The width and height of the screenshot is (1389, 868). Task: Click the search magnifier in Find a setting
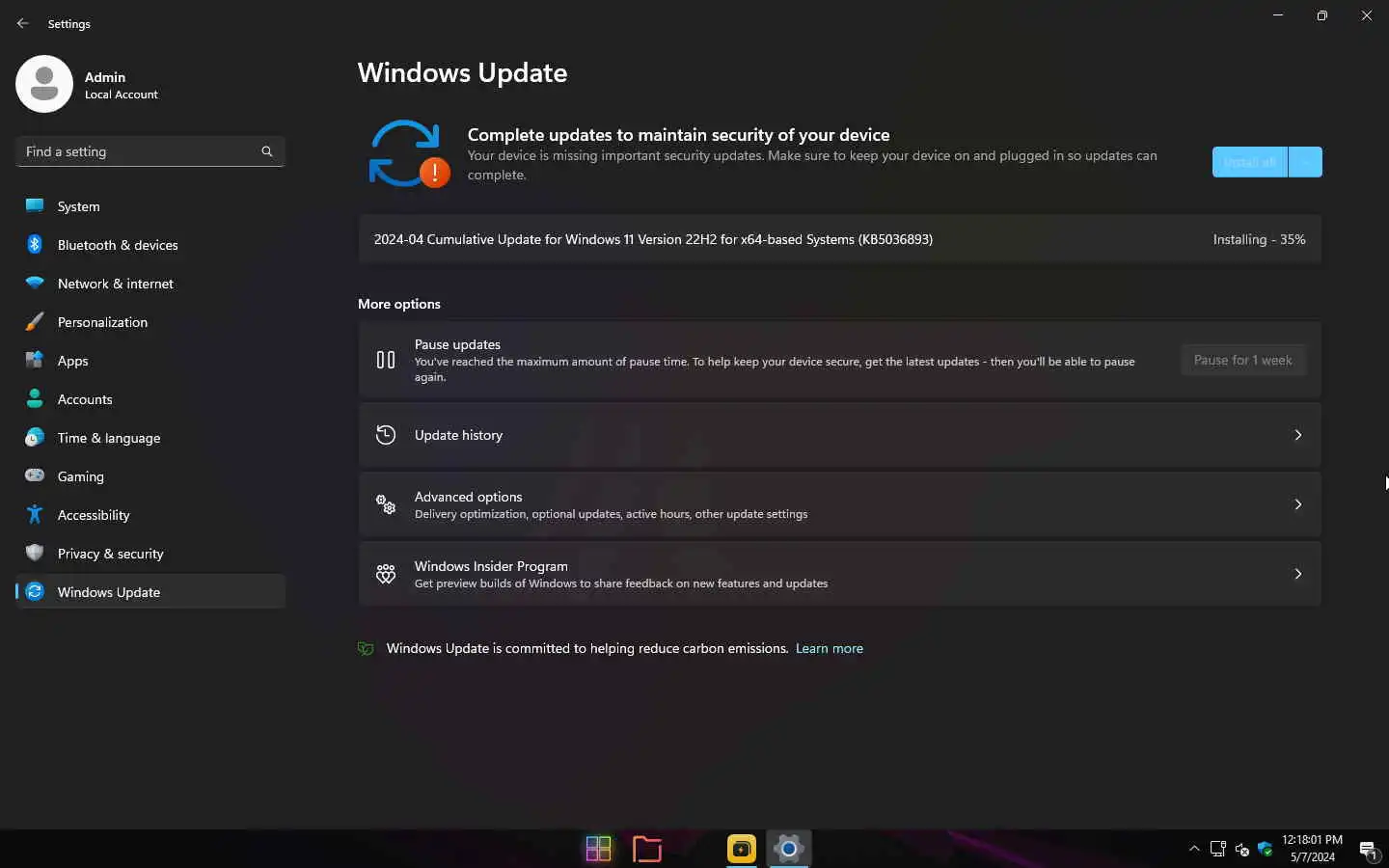click(x=267, y=151)
